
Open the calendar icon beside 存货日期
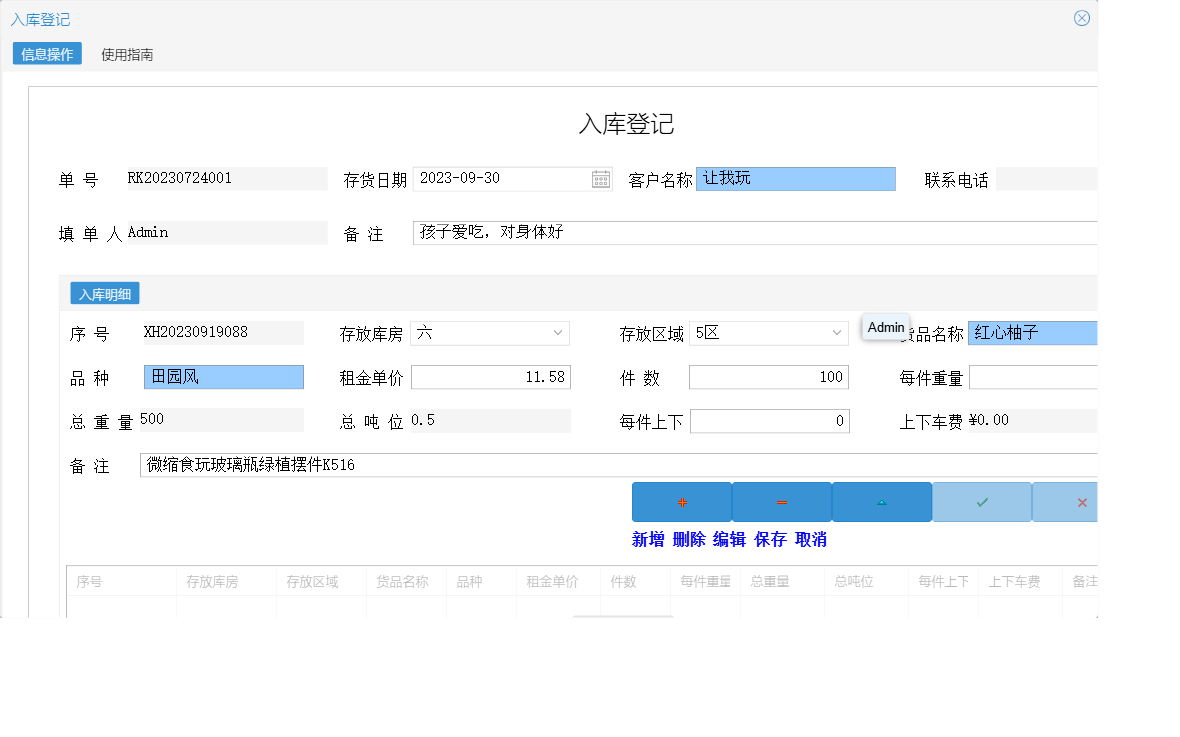(600, 178)
